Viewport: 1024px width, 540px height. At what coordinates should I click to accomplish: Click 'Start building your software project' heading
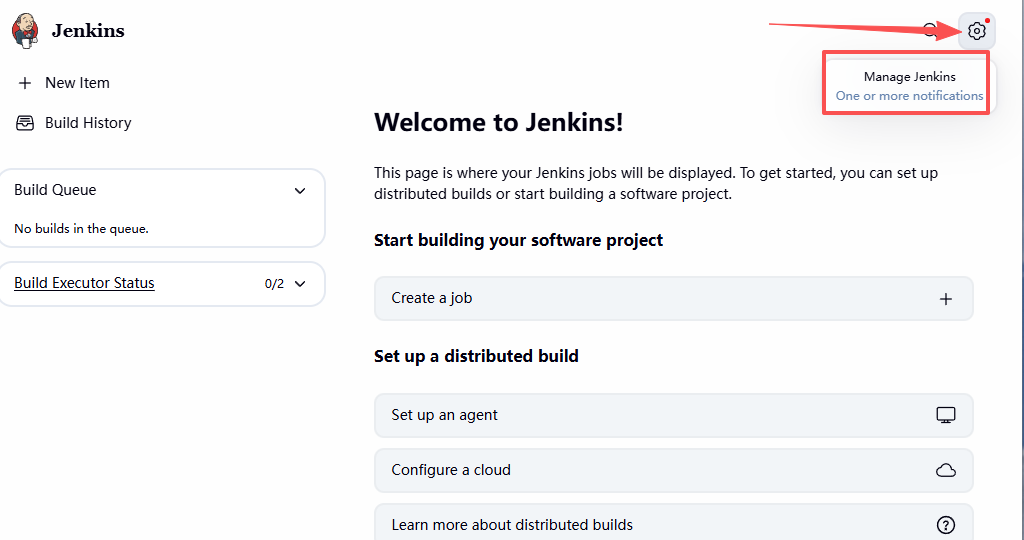(519, 240)
